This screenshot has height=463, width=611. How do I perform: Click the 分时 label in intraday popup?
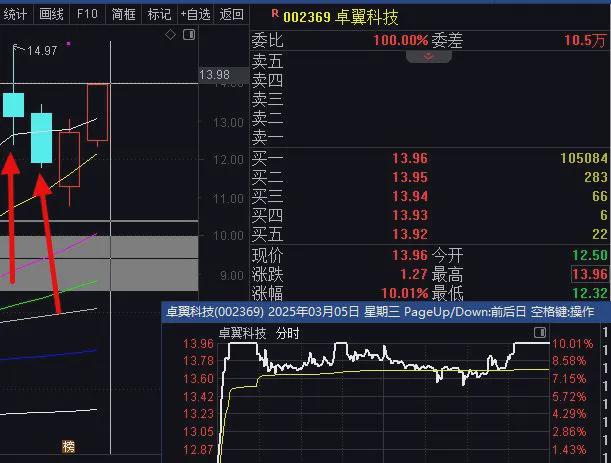pyautogui.click(x=288, y=334)
